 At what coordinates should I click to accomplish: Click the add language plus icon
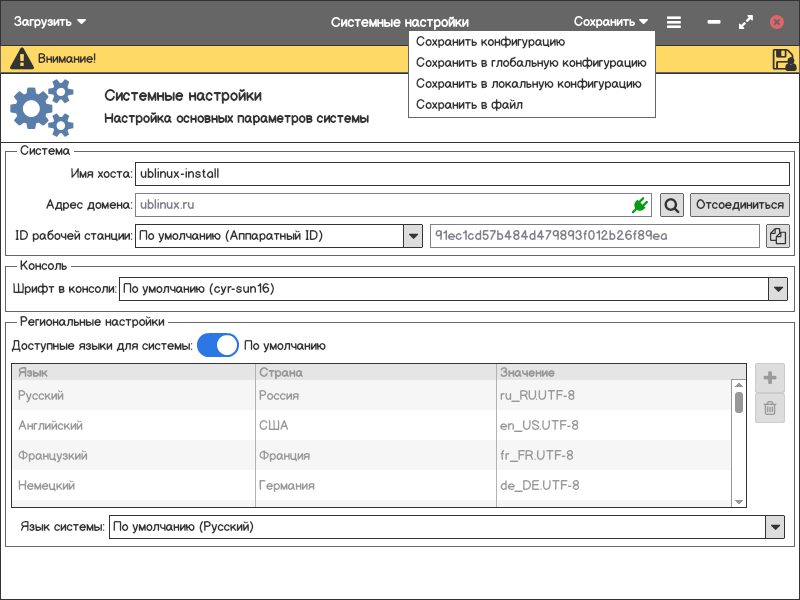[x=769, y=378]
